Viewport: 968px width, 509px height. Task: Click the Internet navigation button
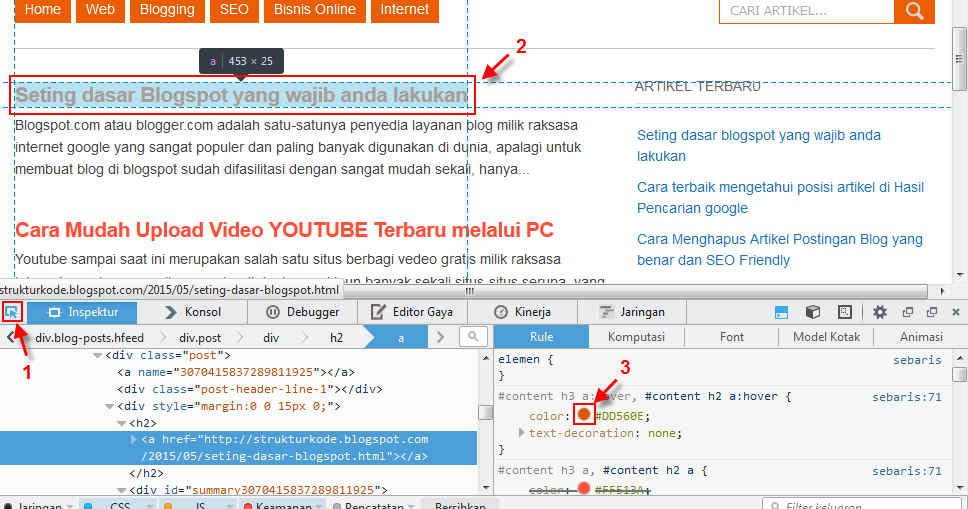pos(405,11)
